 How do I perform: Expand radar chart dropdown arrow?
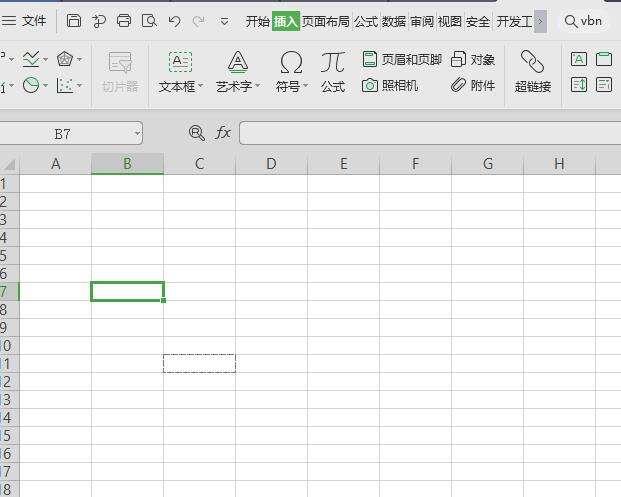(79, 59)
